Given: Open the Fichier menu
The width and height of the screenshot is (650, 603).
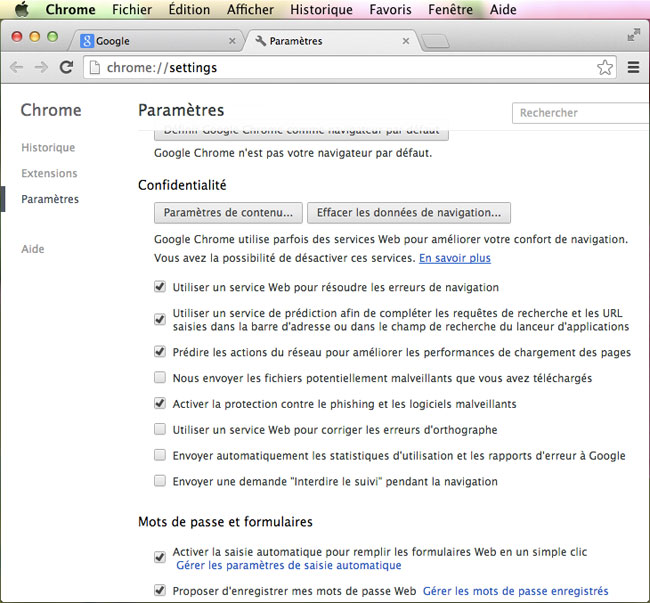Looking at the screenshot, I should click(x=132, y=9).
